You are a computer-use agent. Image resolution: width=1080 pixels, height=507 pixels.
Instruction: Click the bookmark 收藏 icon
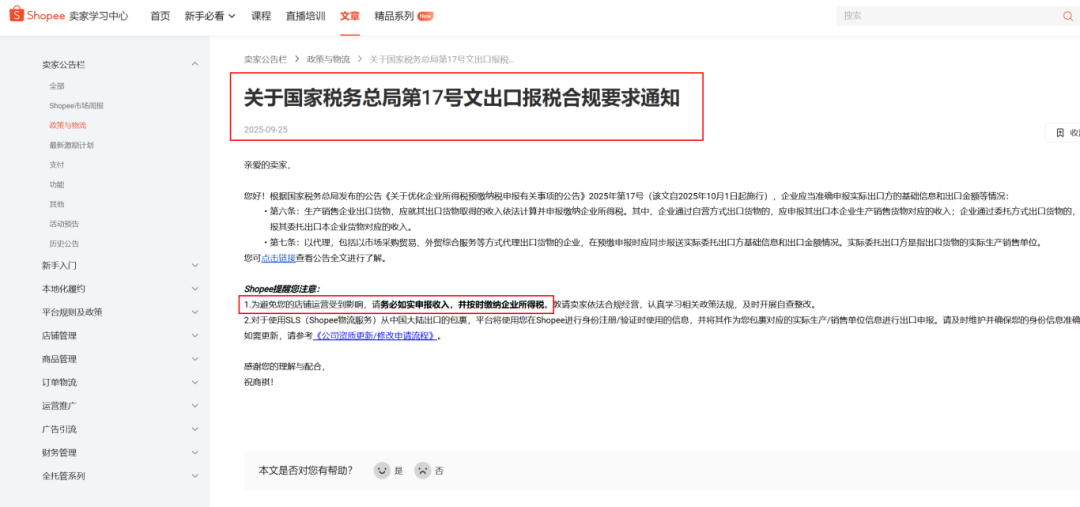click(1059, 133)
